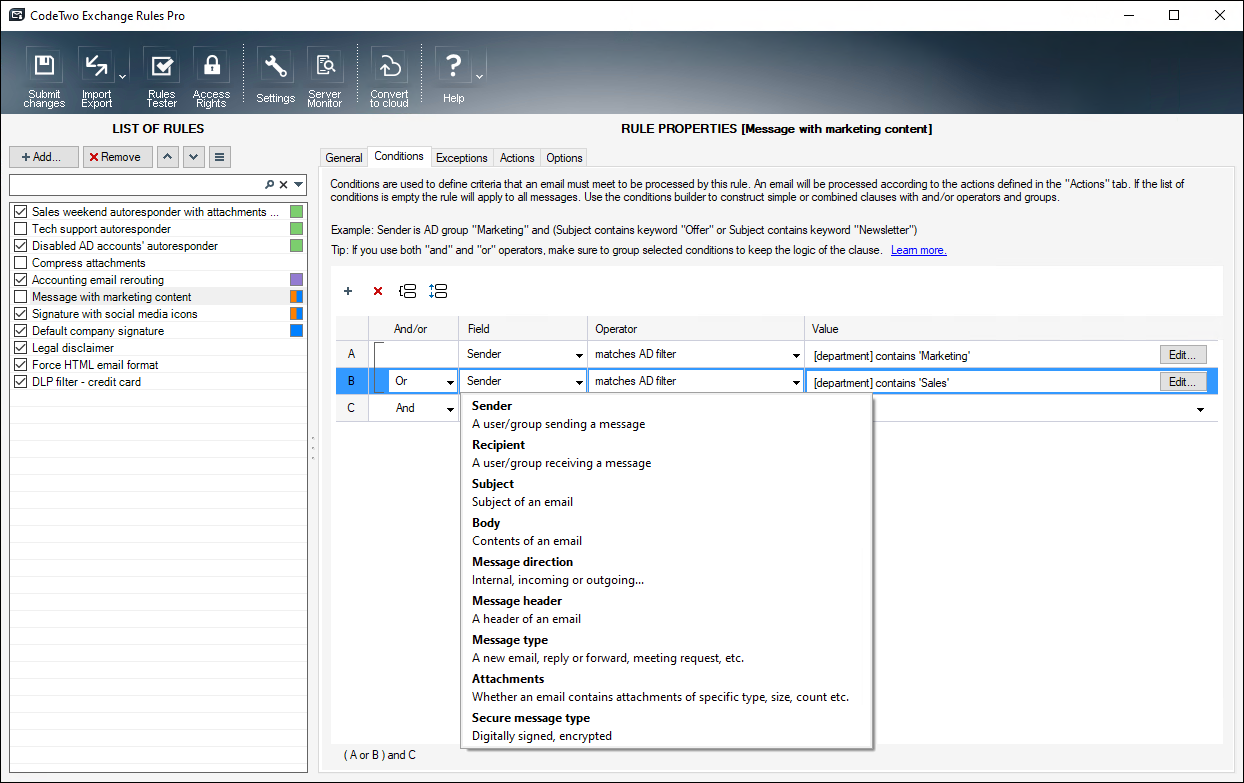Open the Operator dropdown in row B

coord(796,382)
